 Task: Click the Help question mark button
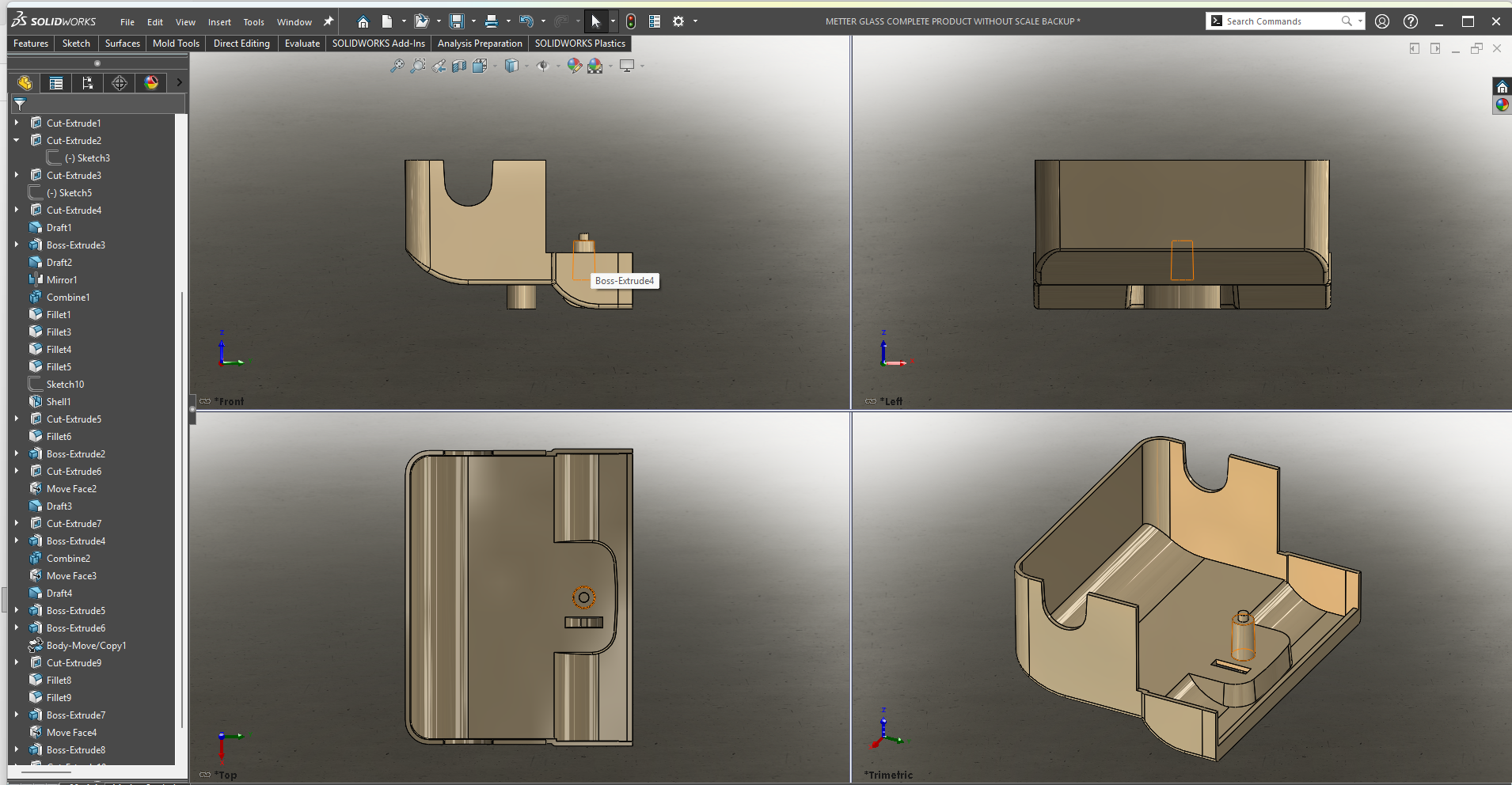[x=1411, y=21]
